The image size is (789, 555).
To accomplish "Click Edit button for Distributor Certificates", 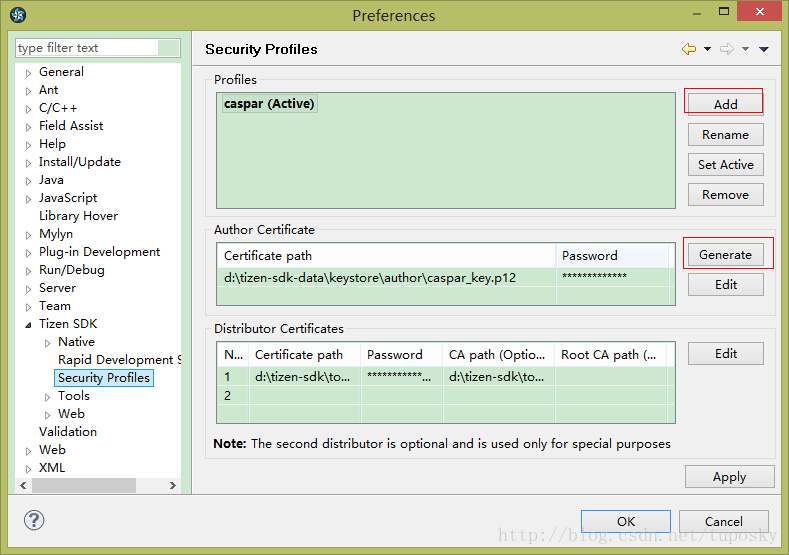I will [725, 354].
